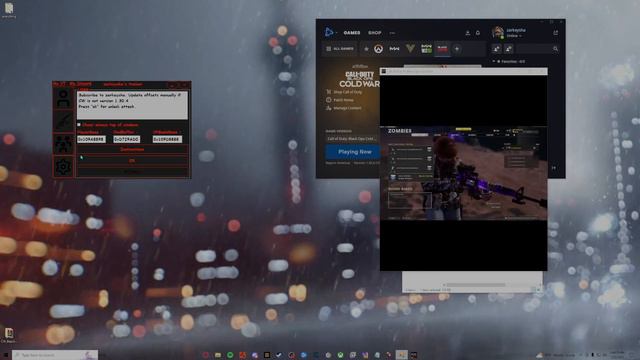Open the ALL GAMES list
The width and height of the screenshot is (640, 360).
(340, 49)
